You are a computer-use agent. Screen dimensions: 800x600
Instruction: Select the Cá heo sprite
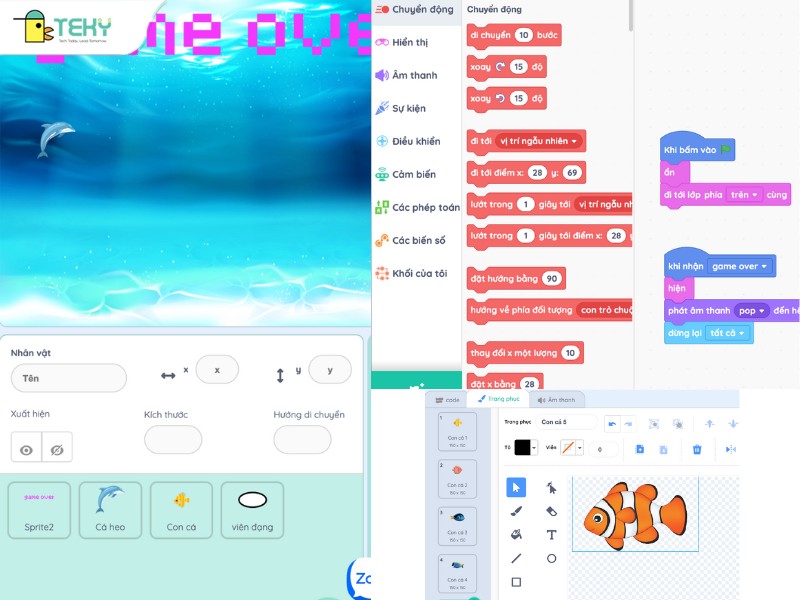(110, 509)
